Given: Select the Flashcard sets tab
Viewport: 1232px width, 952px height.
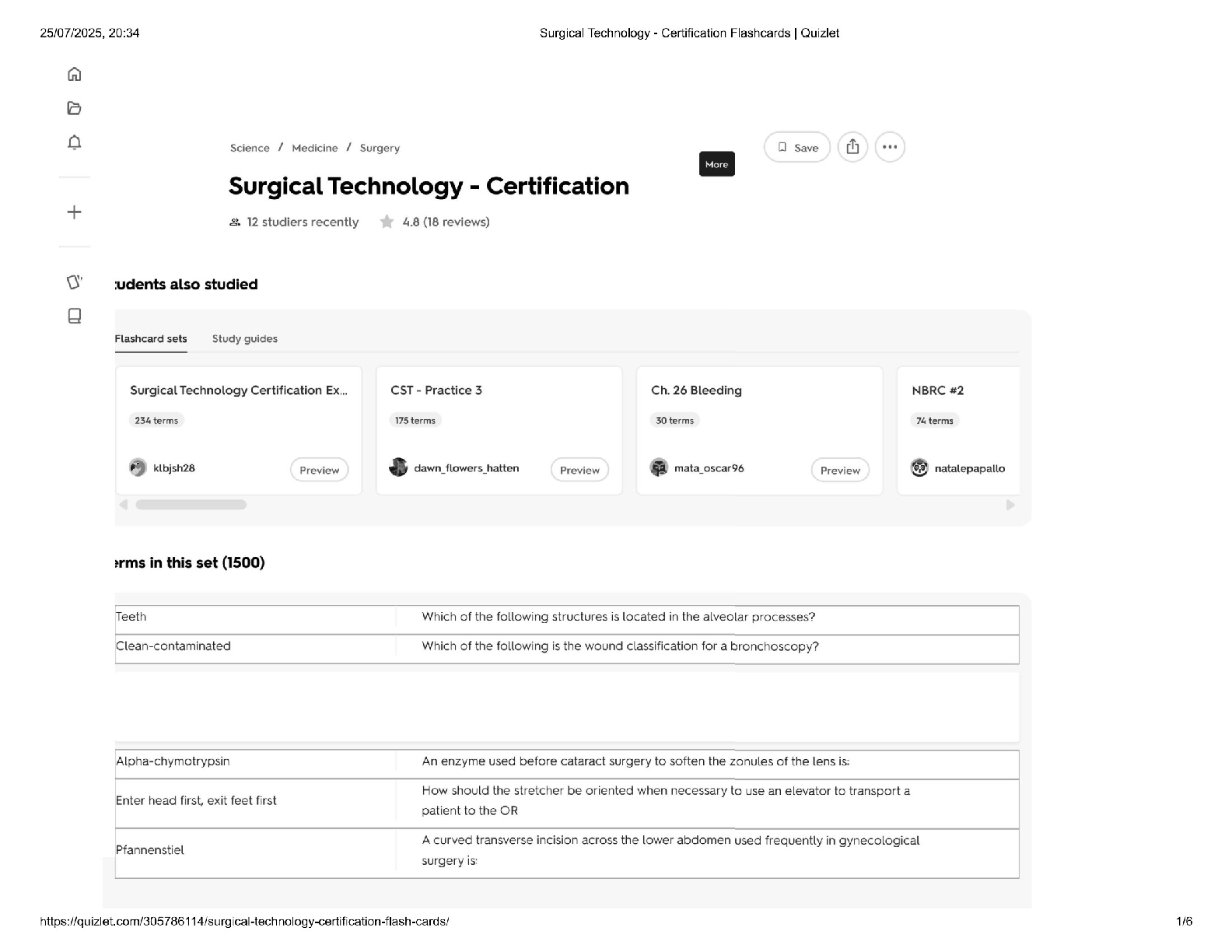Looking at the screenshot, I should click(x=151, y=339).
